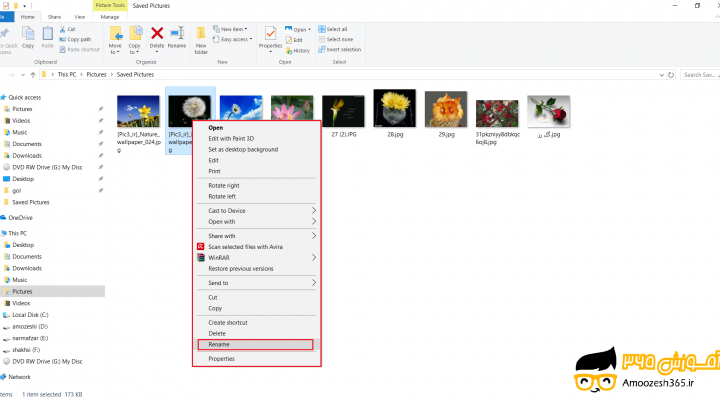Screen dimensions: 720x400
Task: Select Downloads under Quick access
Action: tap(27, 156)
